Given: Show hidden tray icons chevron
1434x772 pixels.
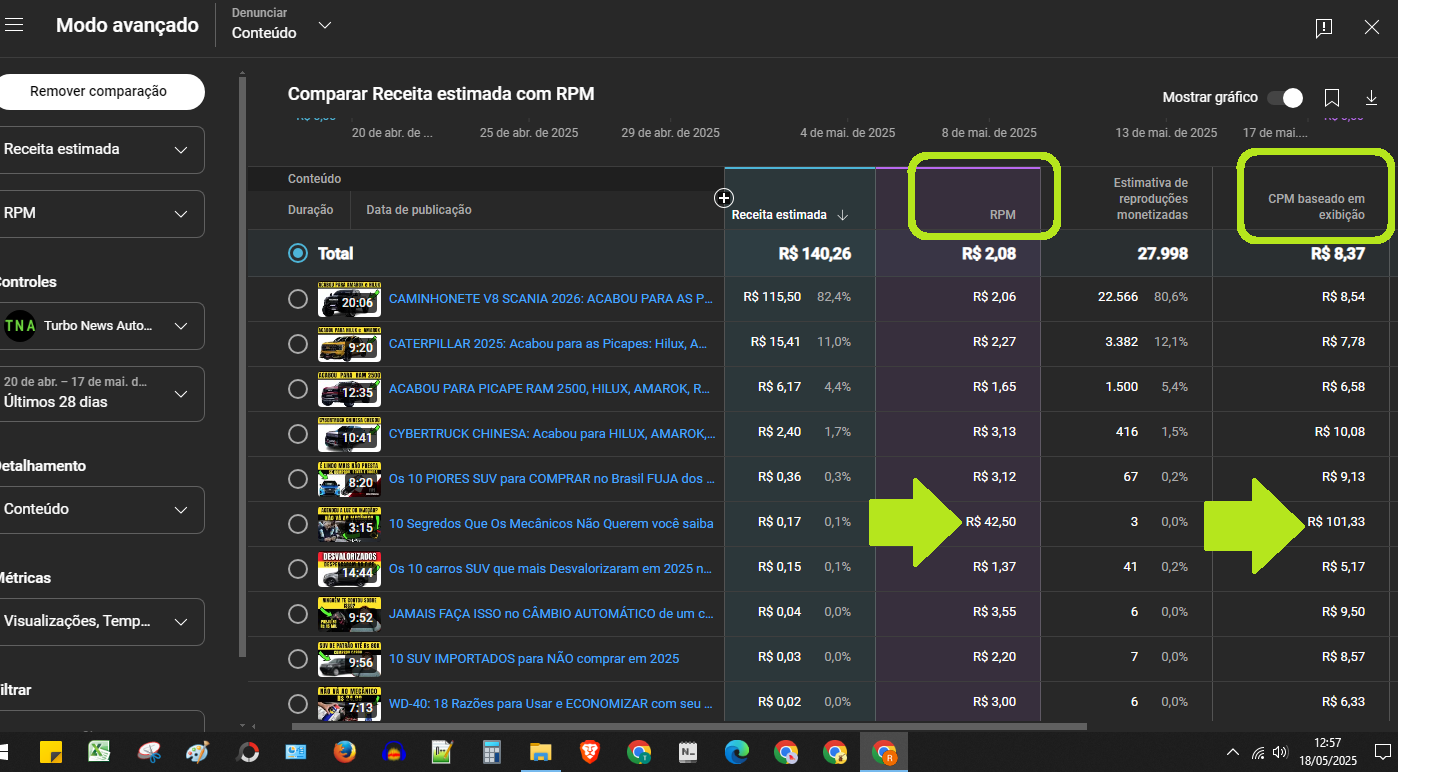Looking at the screenshot, I should tap(1233, 752).
